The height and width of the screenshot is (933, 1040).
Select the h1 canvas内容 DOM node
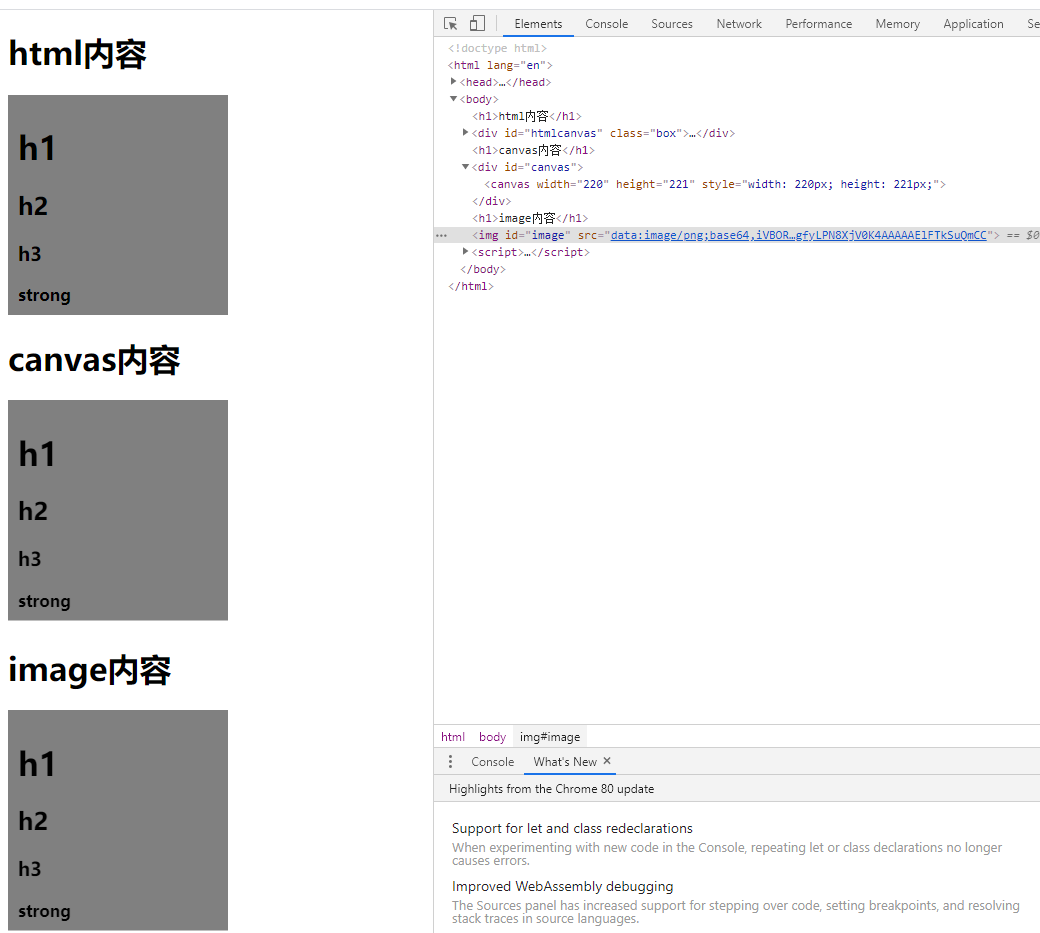click(x=533, y=151)
